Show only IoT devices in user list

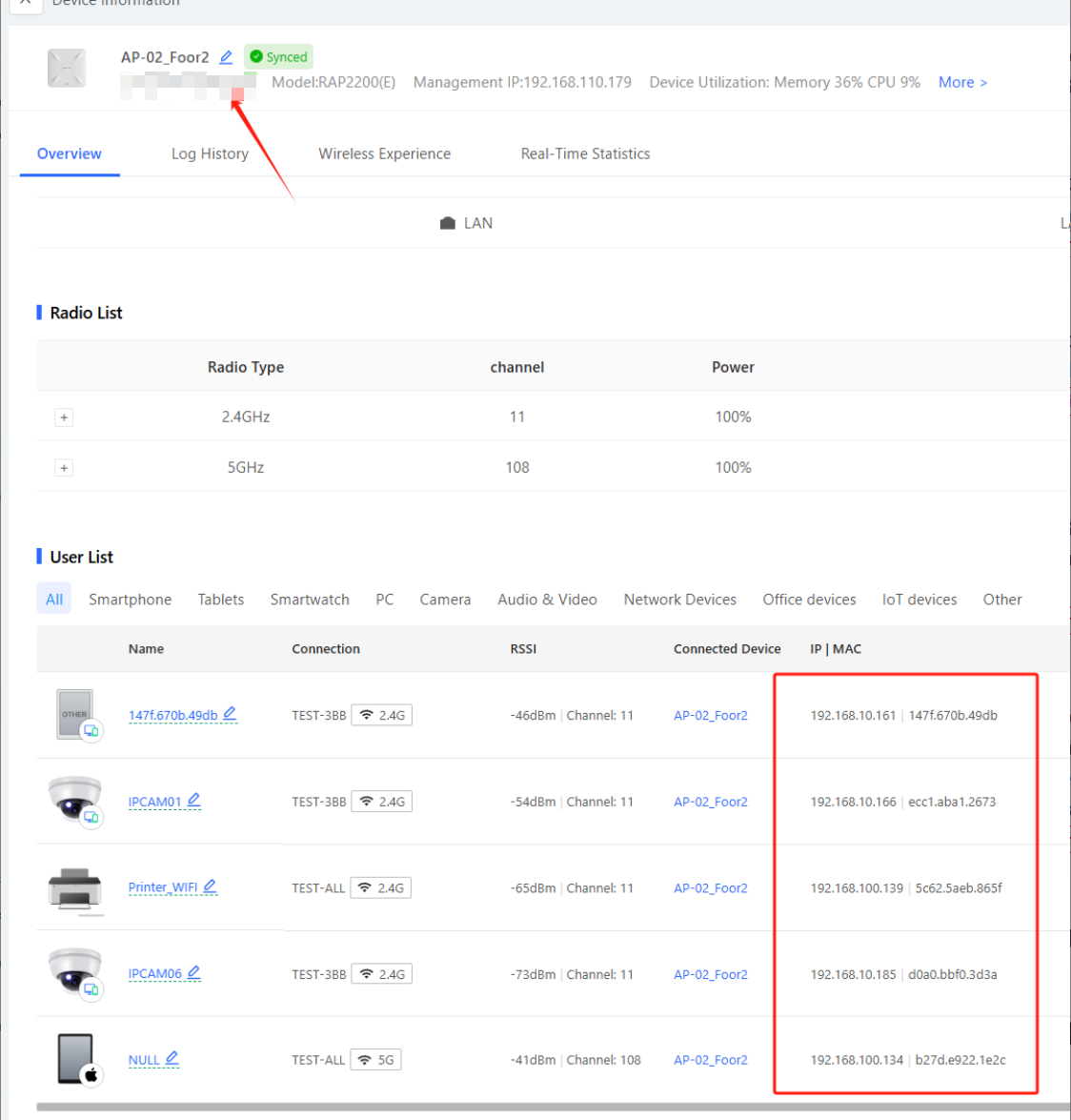point(919,600)
